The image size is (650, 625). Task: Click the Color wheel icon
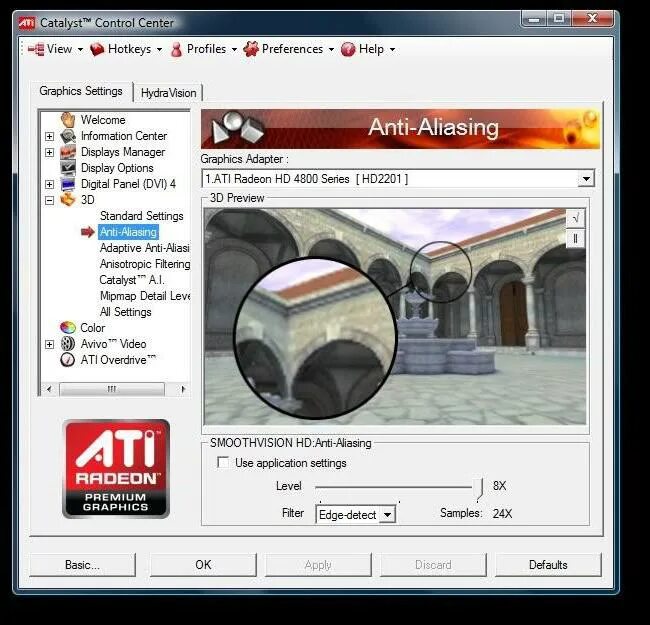68,327
